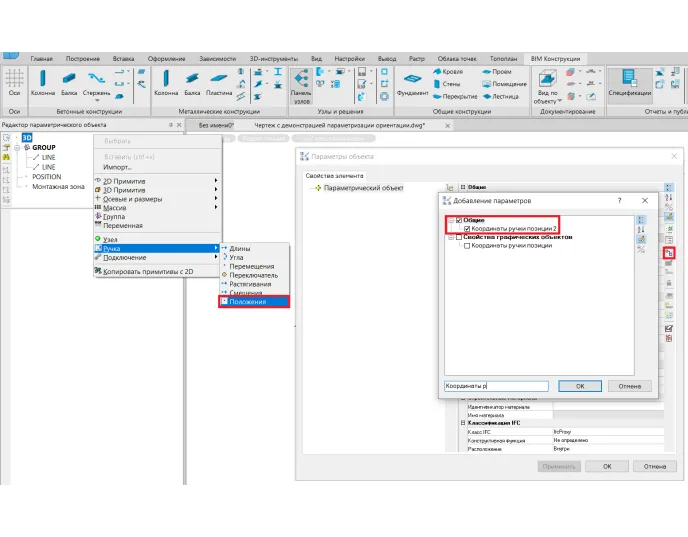
Task: Switch to the 3D-инструменты ribbon tab
Action: click(273, 59)
